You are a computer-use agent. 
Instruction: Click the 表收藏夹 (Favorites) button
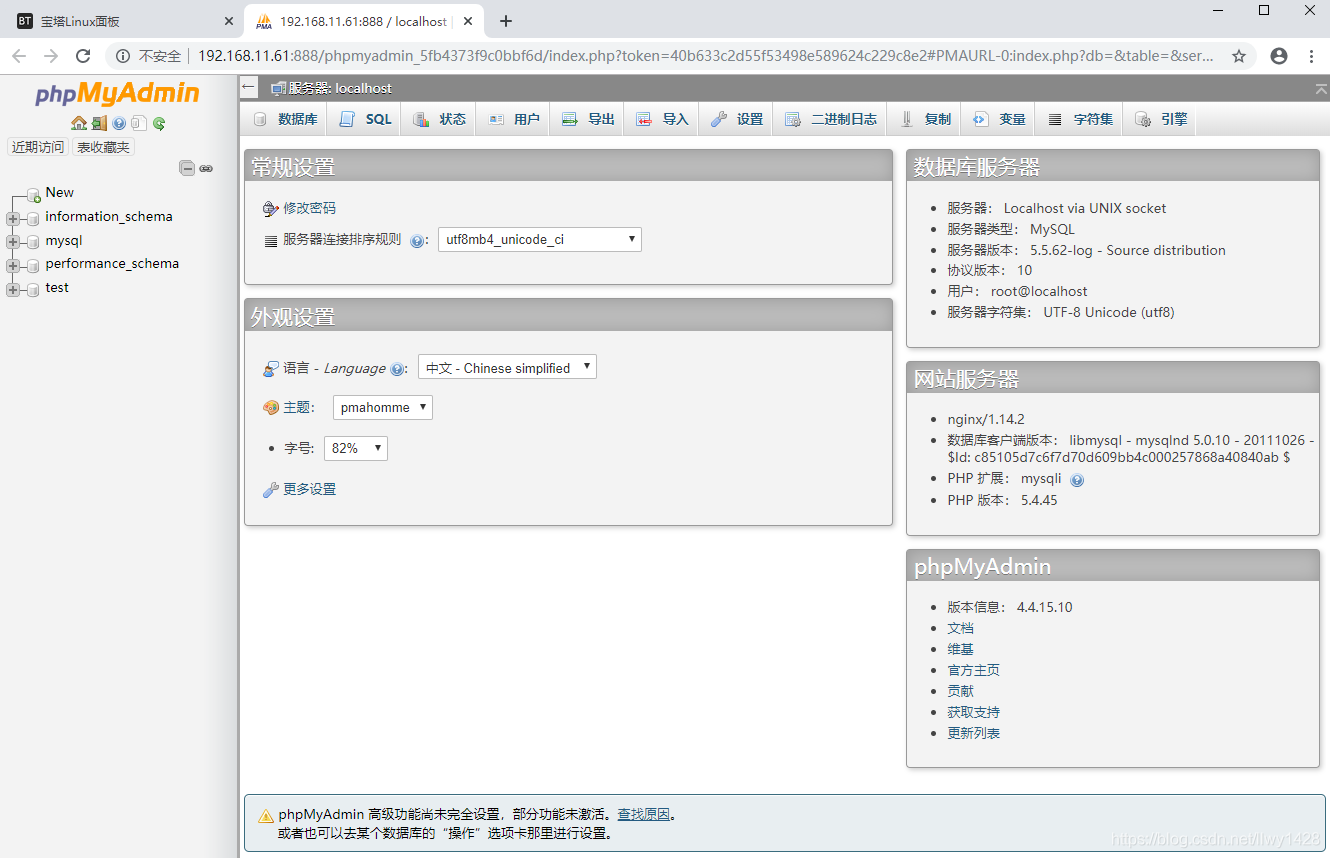coord(104,147)
